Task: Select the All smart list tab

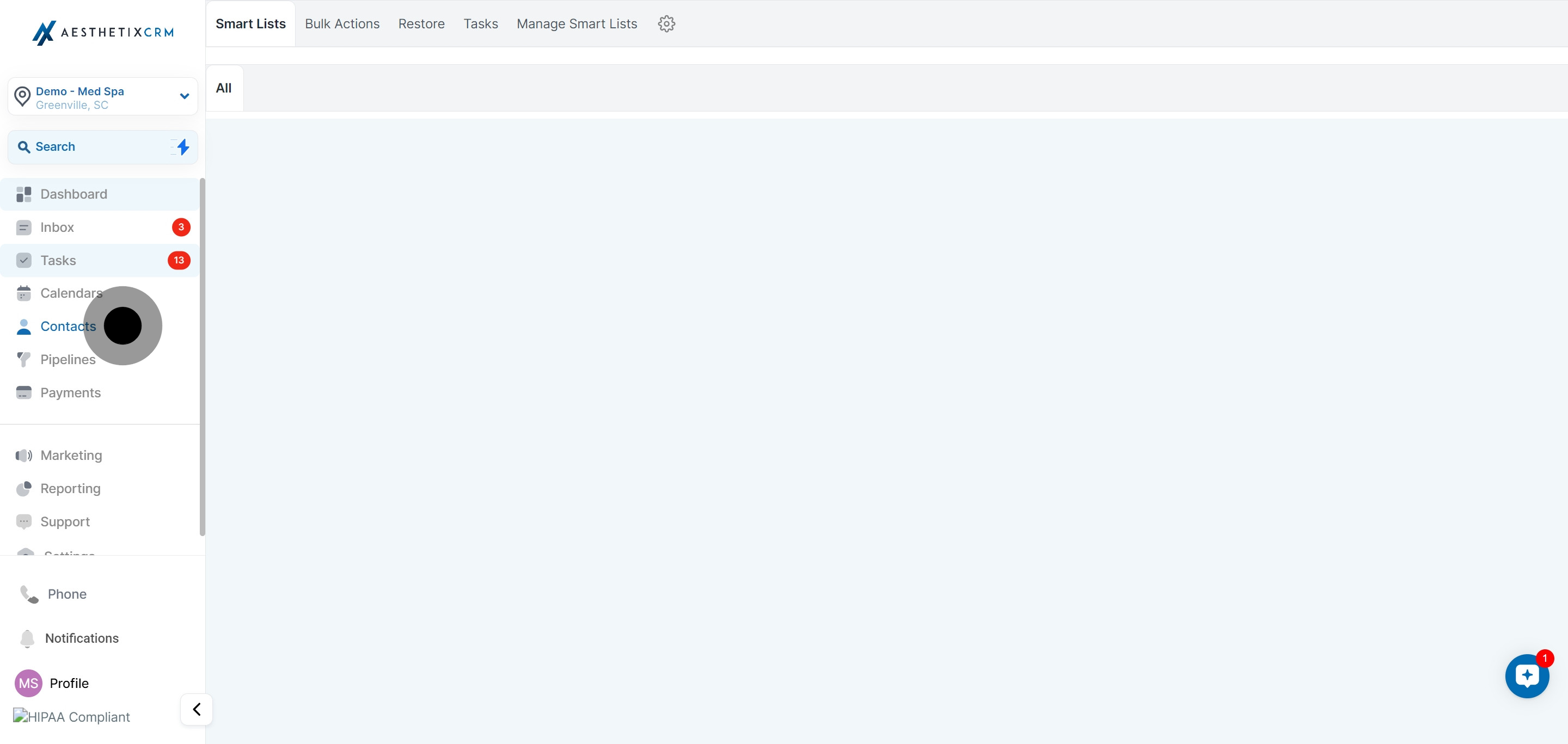Action: (x=224, y=88)
